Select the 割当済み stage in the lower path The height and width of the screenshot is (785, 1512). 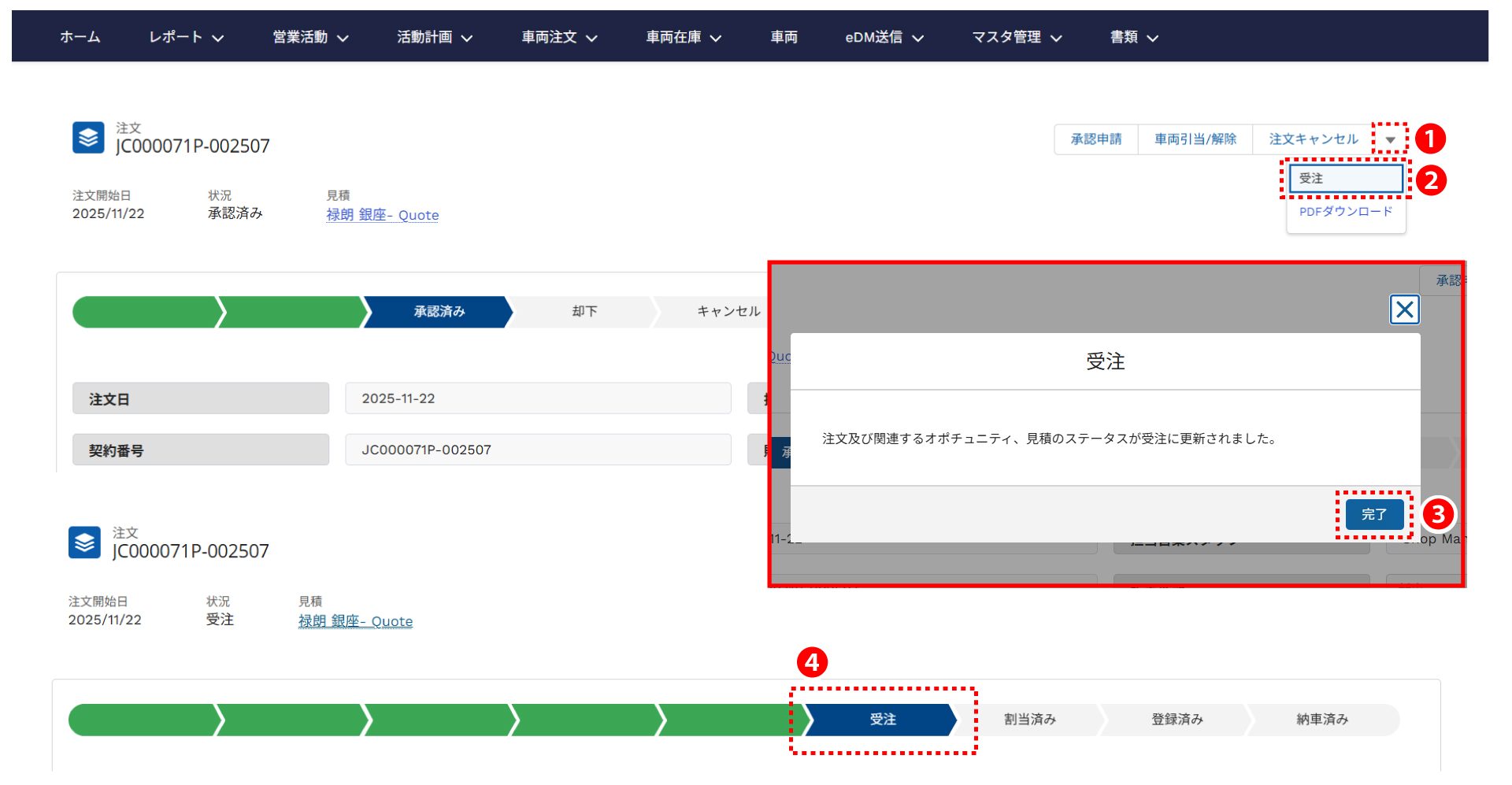1029,720
